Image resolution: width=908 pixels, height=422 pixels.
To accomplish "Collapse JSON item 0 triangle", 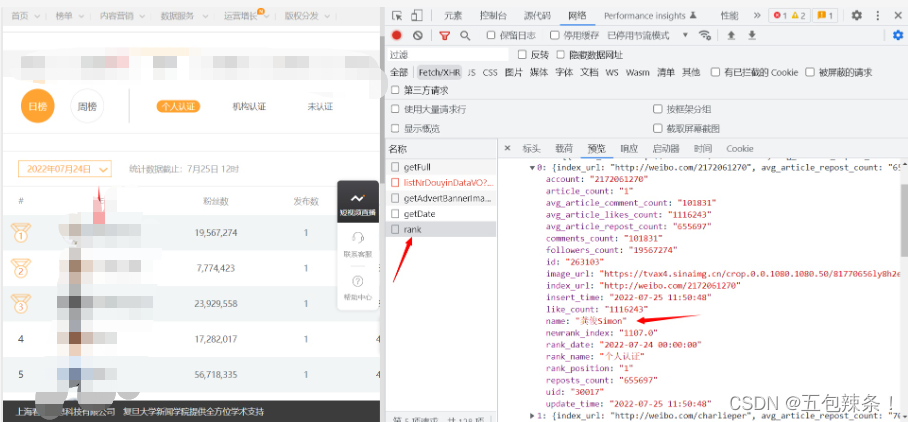I will 532,167.
